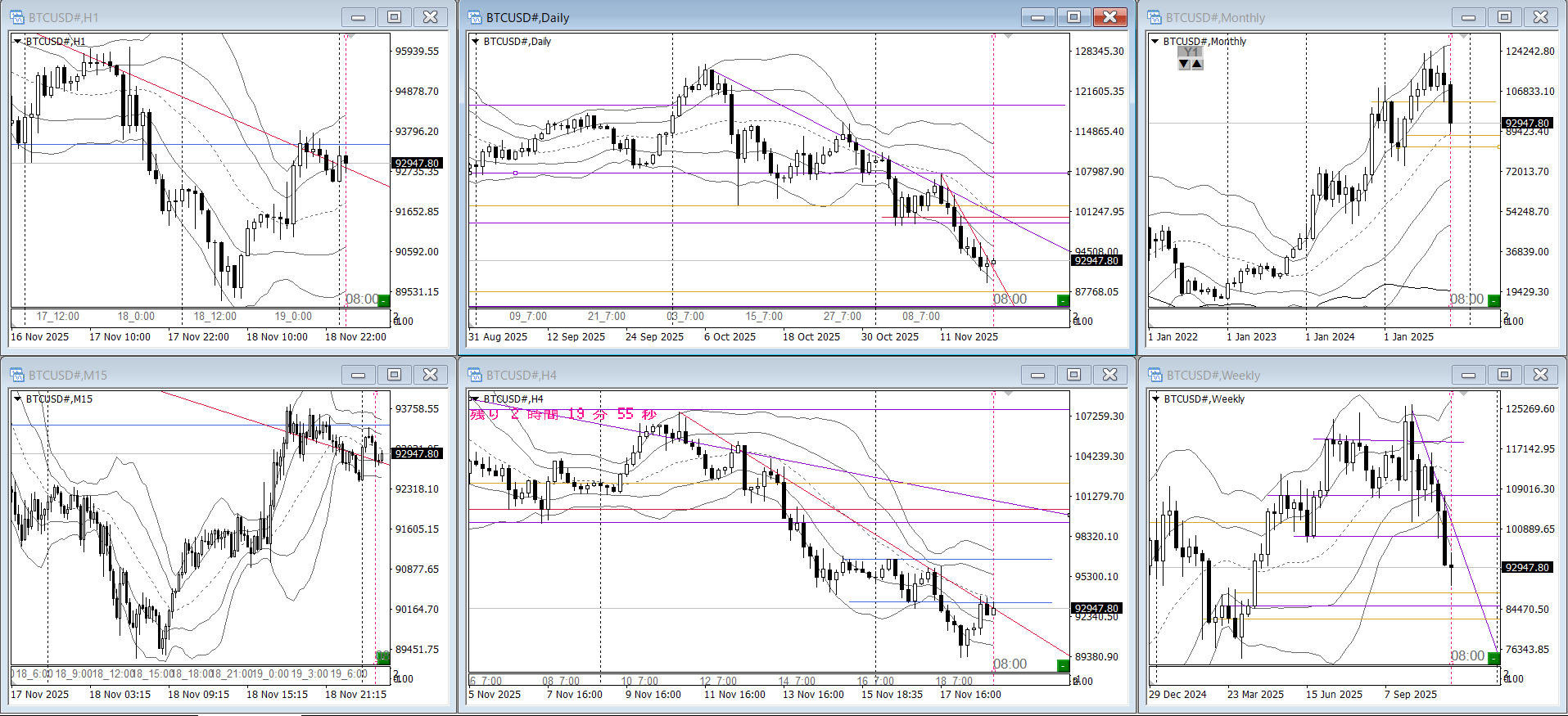Click the chart icon in Daily window title
The height and width of the screenshot is (716, 1568).
point(474,17)
